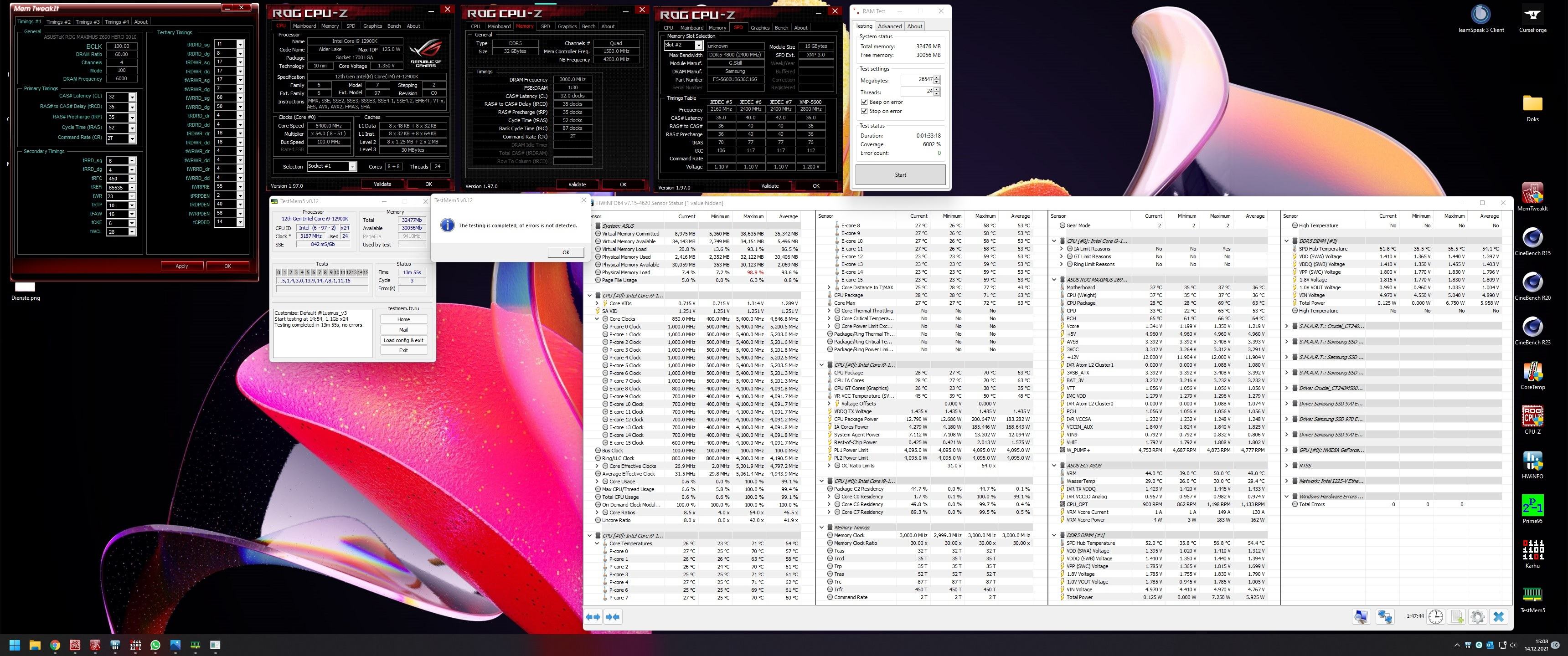Collapse the Memory Timings sensor group
1568x656 pixels.
[x=822, y=528]
